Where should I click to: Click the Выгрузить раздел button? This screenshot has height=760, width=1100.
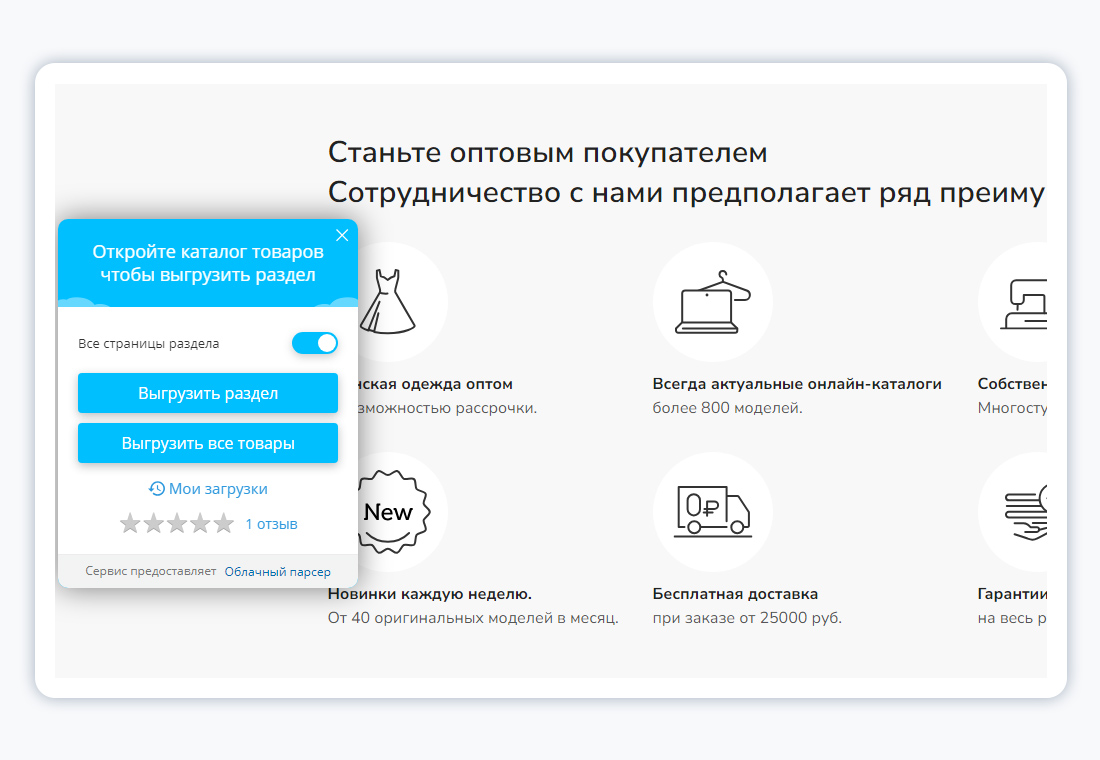[x=207, y=393]
